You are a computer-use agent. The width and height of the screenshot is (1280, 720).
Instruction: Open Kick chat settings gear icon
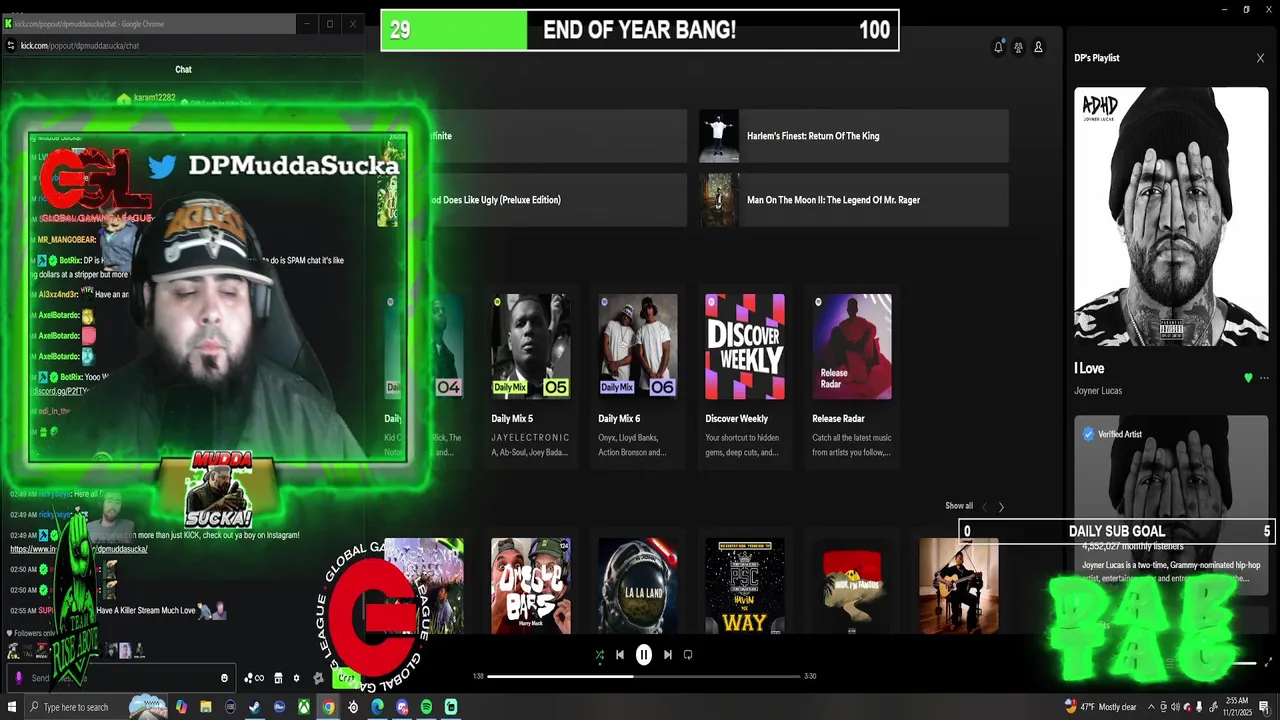pos(296,678)
